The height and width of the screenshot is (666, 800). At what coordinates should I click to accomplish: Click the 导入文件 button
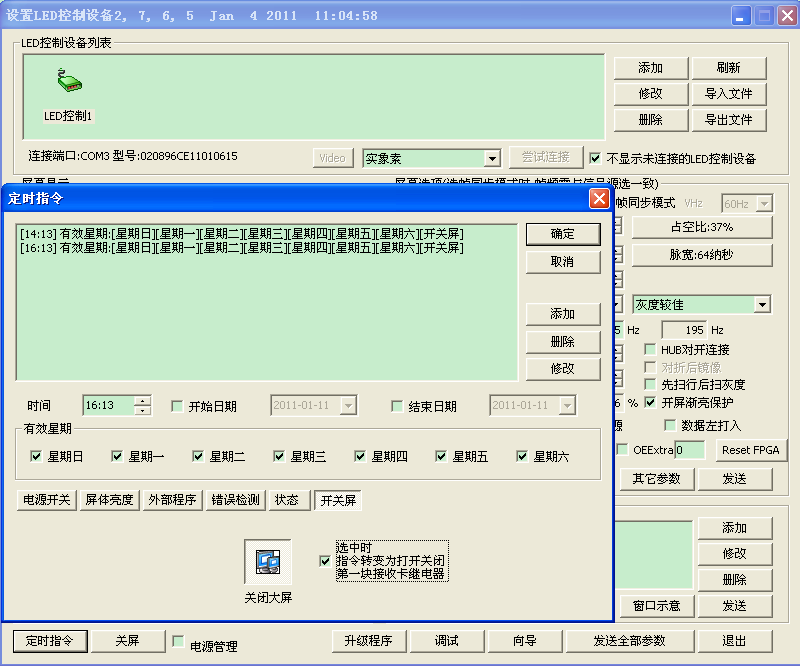729,94
